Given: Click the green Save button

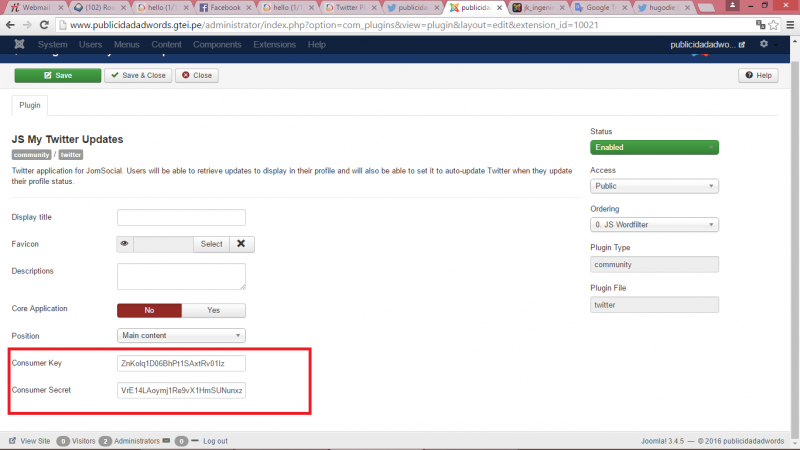Looking at the screenshot, I should click(x=58, y=76).
